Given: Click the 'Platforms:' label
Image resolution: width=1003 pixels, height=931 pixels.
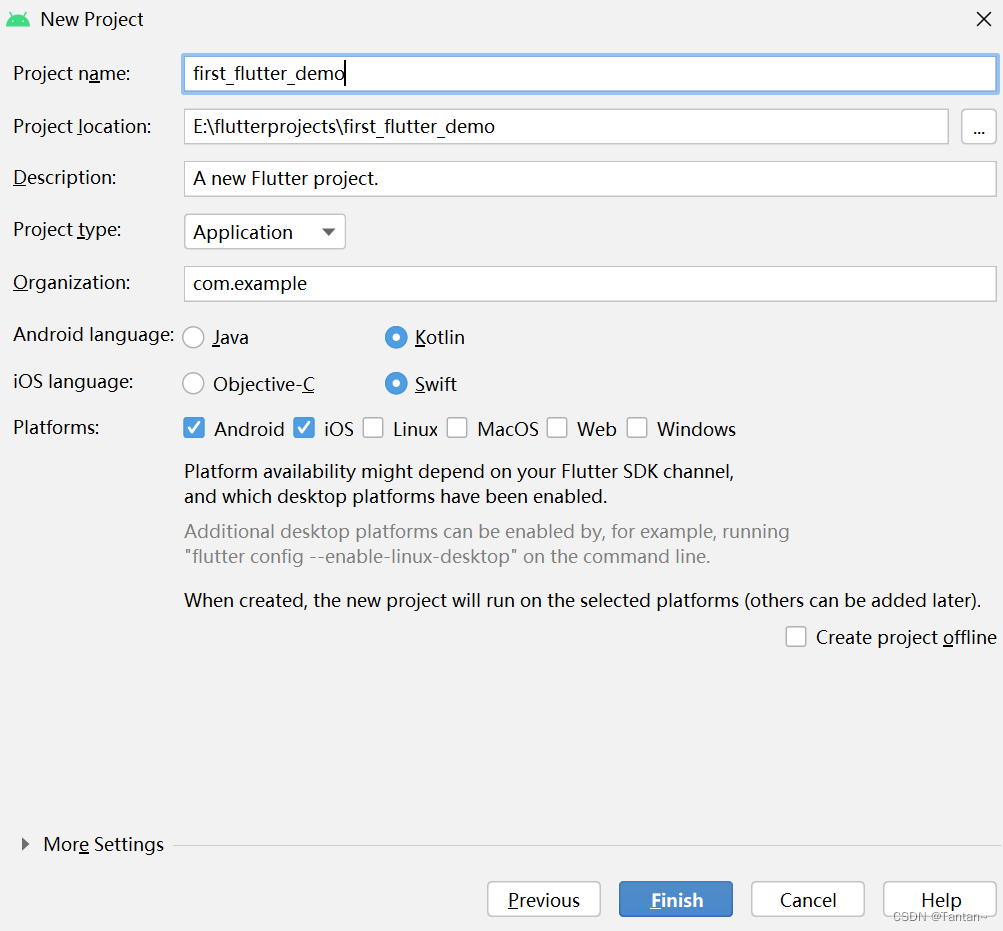Looking at the screenshot, I should 56,427.
